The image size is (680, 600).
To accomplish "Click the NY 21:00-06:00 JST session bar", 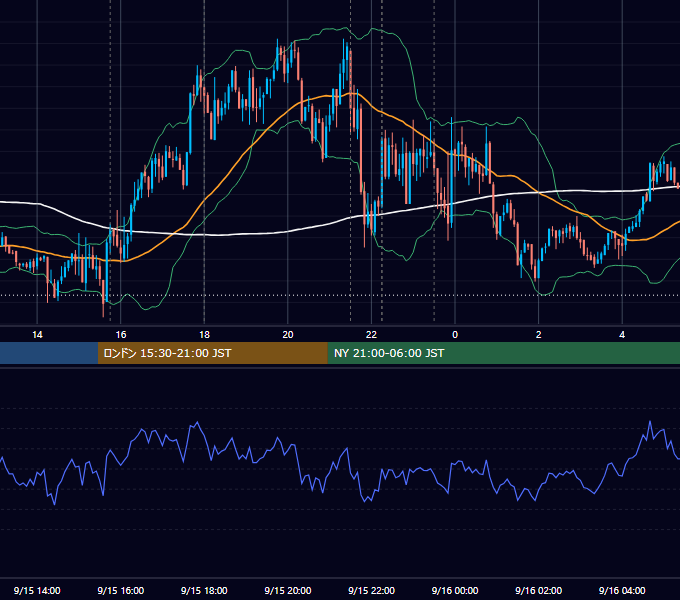I will coord(503,353).
